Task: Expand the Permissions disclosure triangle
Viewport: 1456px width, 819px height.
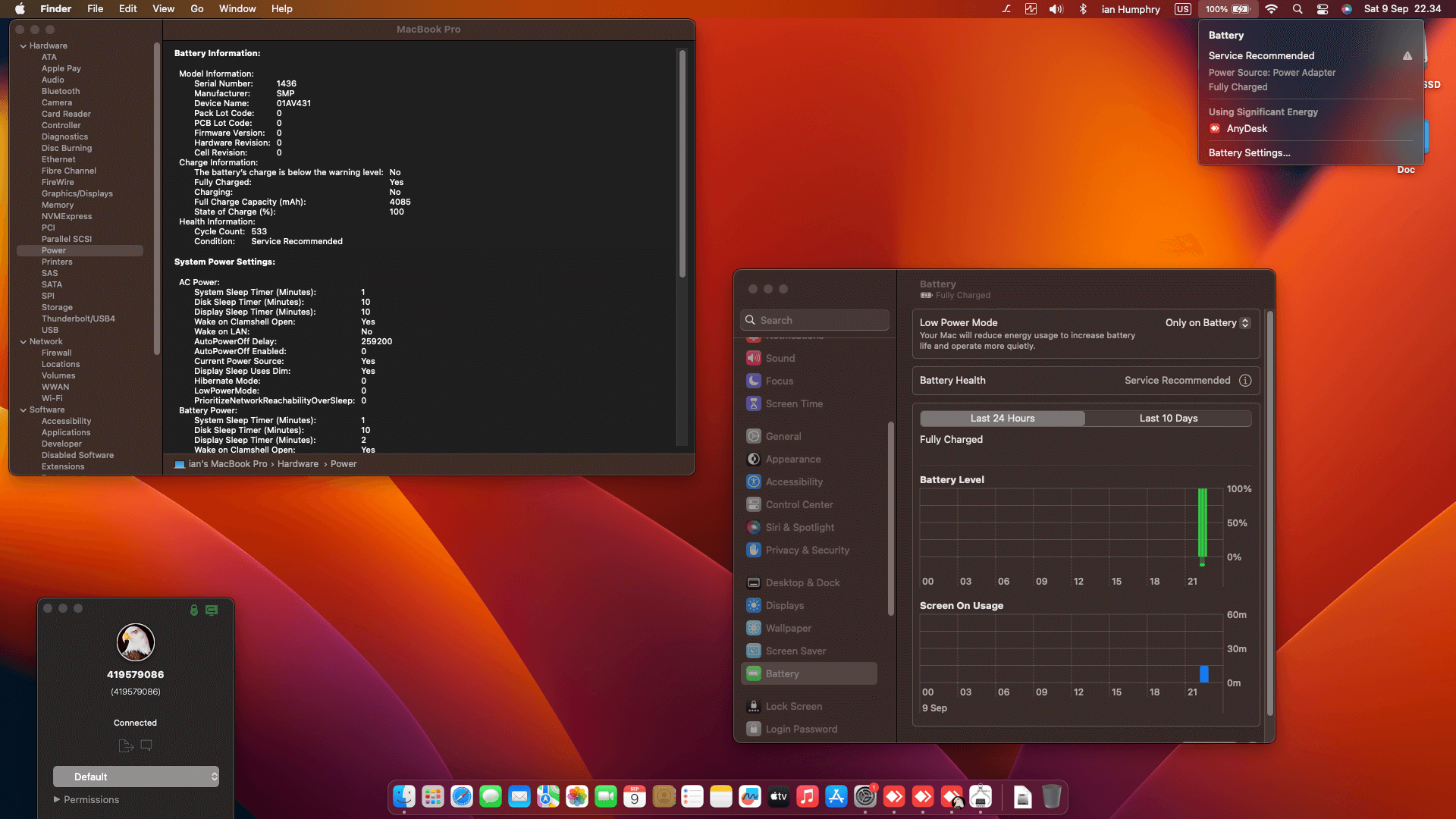Action: pyautogui.click(x=57, y=799)
